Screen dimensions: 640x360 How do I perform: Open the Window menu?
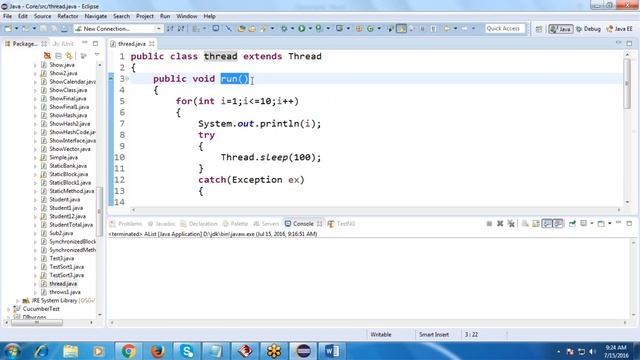click(187, 16)
